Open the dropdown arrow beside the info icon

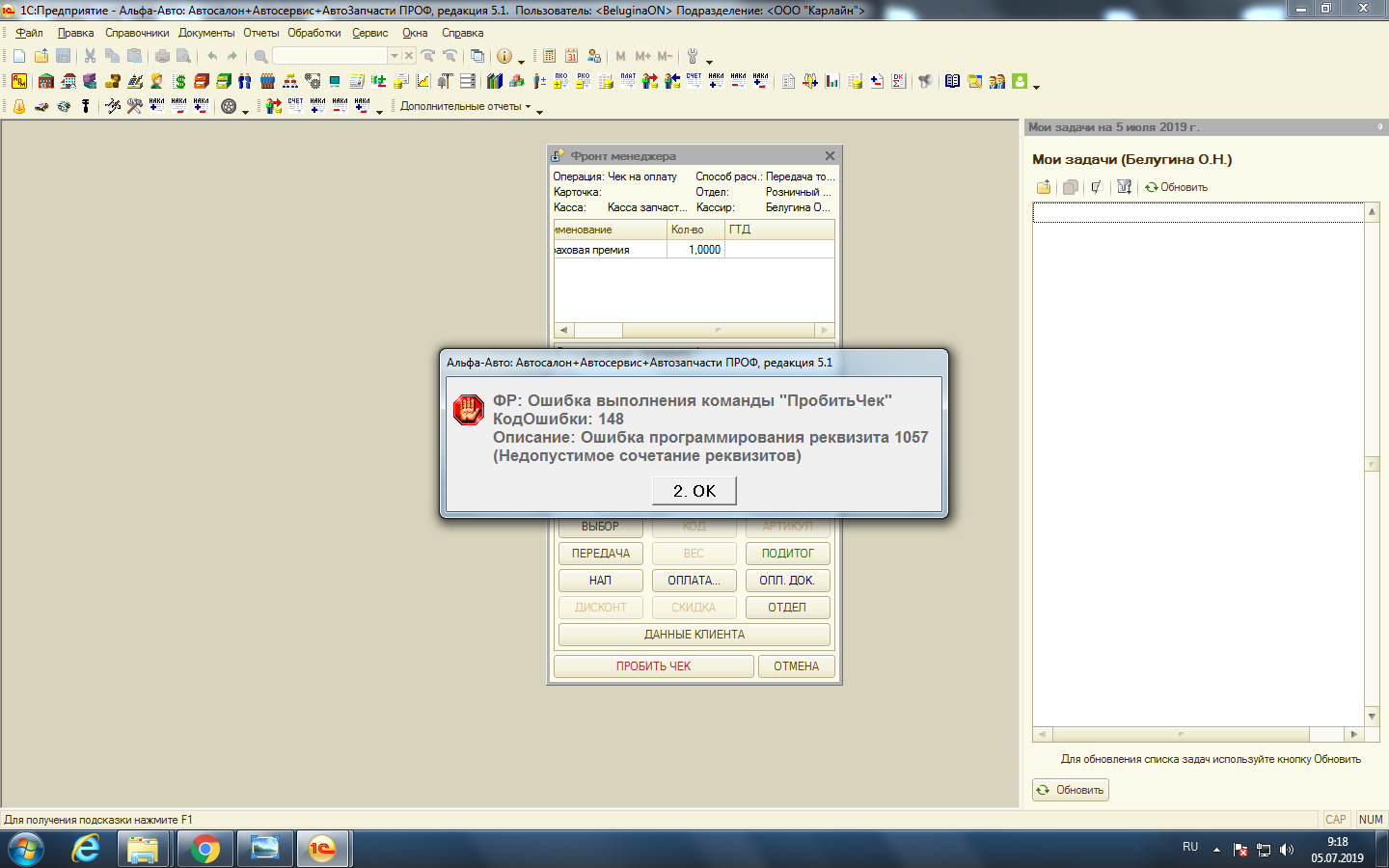pyautogui.click(x=521, y=61)
